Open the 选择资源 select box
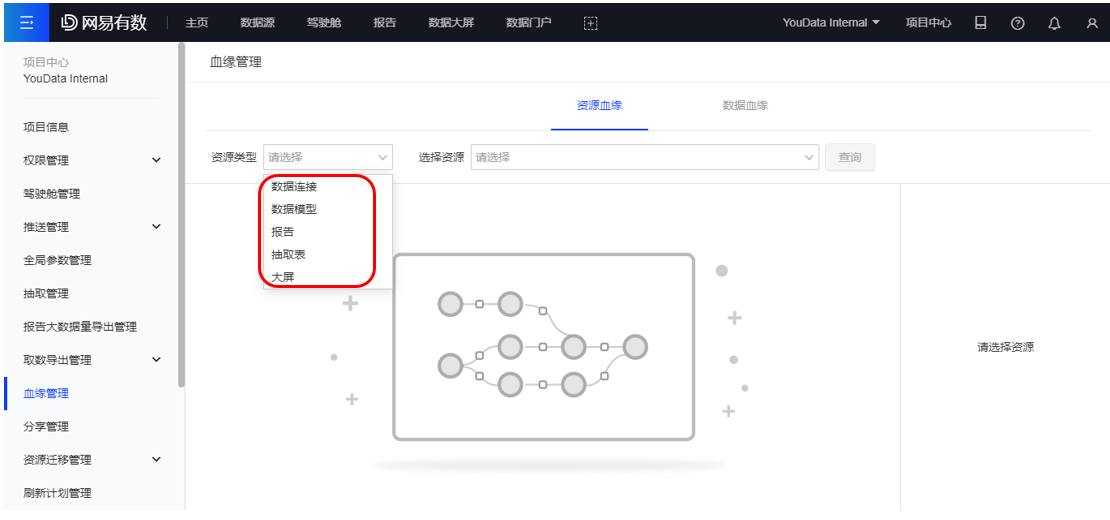 (x=645, y=157)
